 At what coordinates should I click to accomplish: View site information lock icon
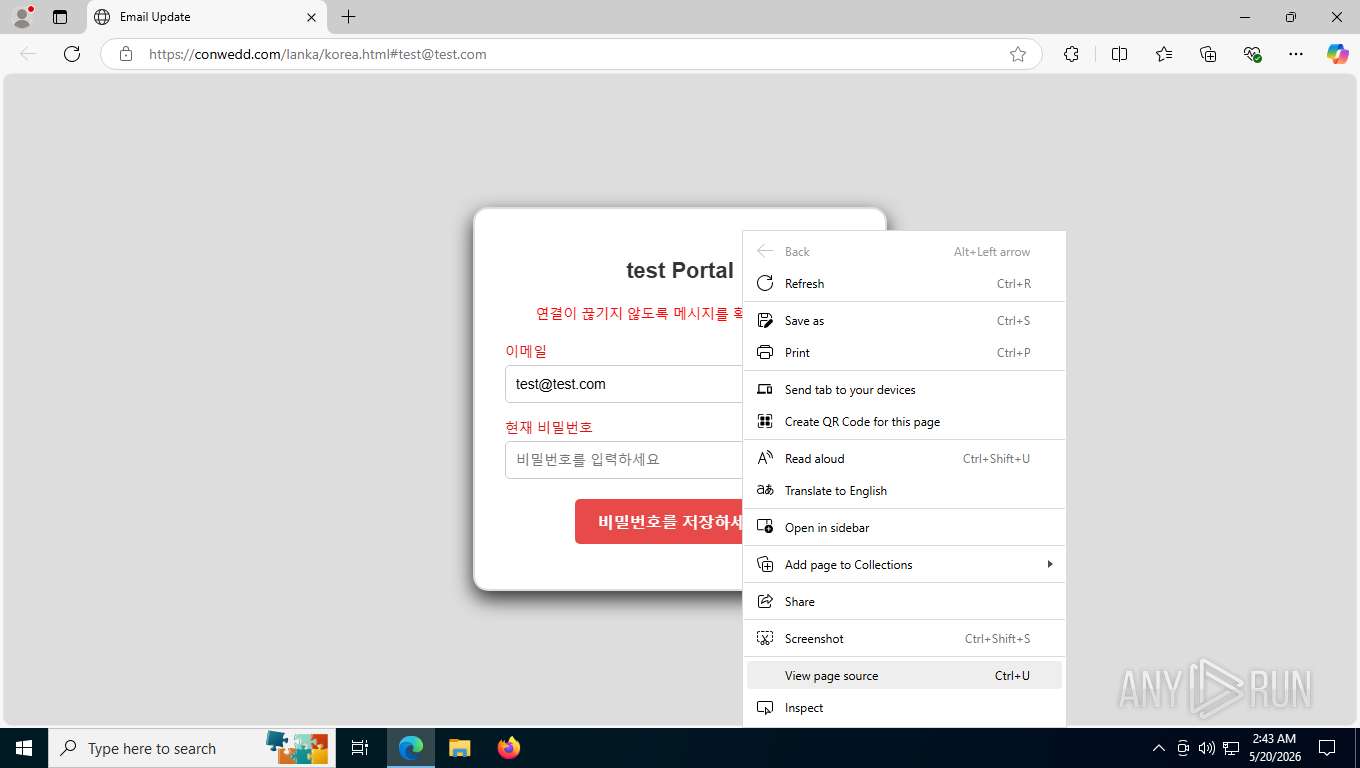tap(126, 54)
